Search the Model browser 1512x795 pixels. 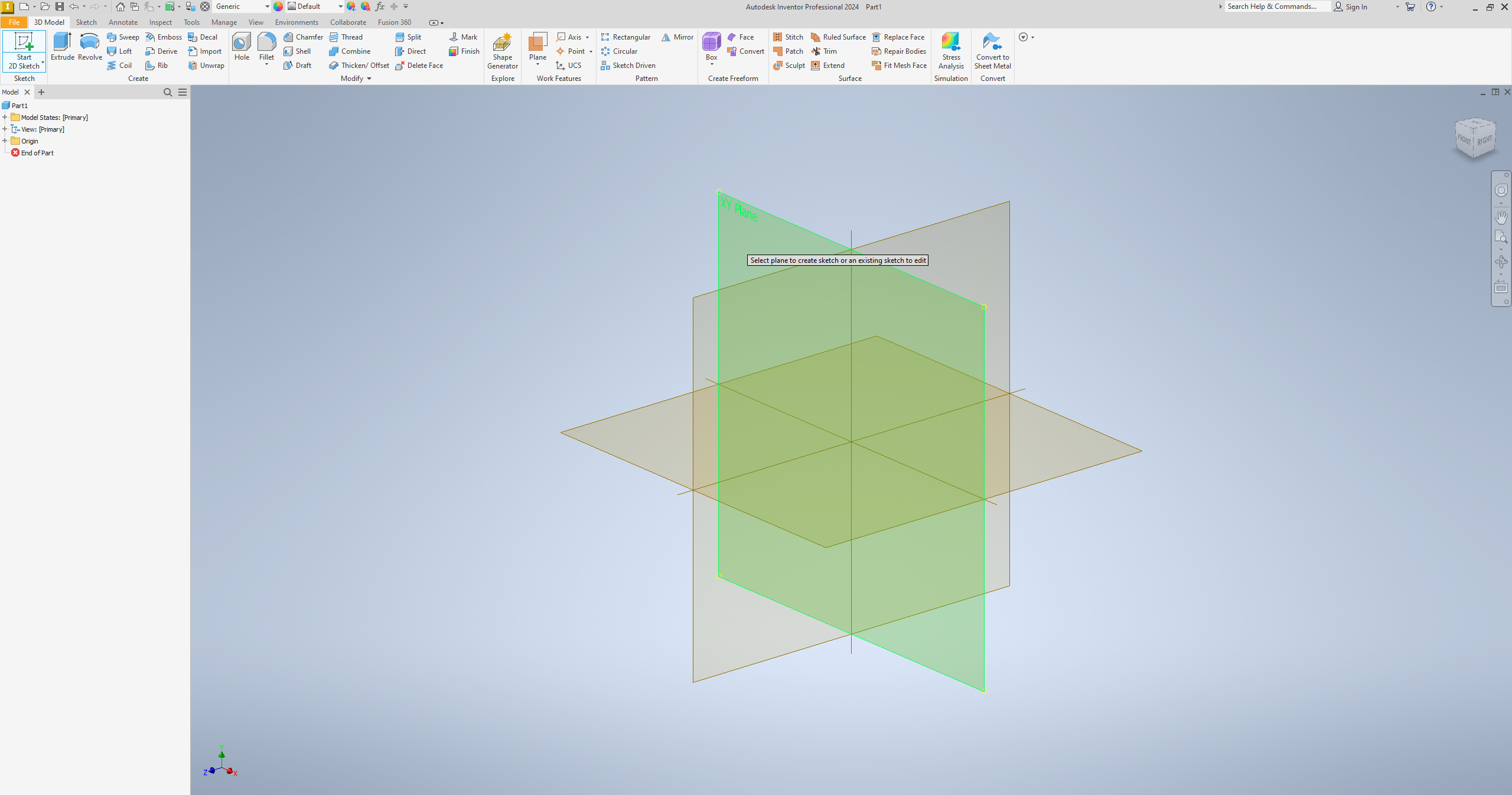click(x=168, y=92)
